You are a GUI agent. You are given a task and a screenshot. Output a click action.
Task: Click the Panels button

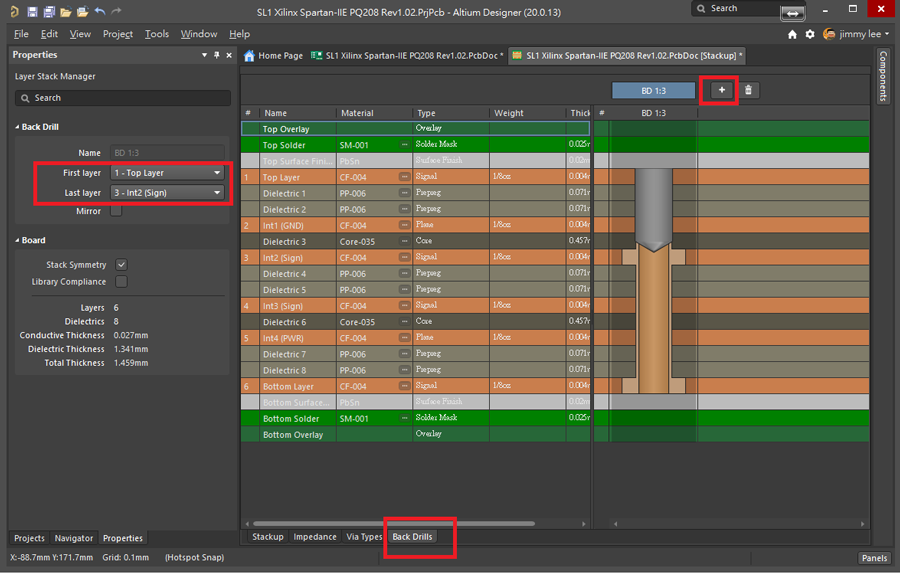[x=873, y=558]
